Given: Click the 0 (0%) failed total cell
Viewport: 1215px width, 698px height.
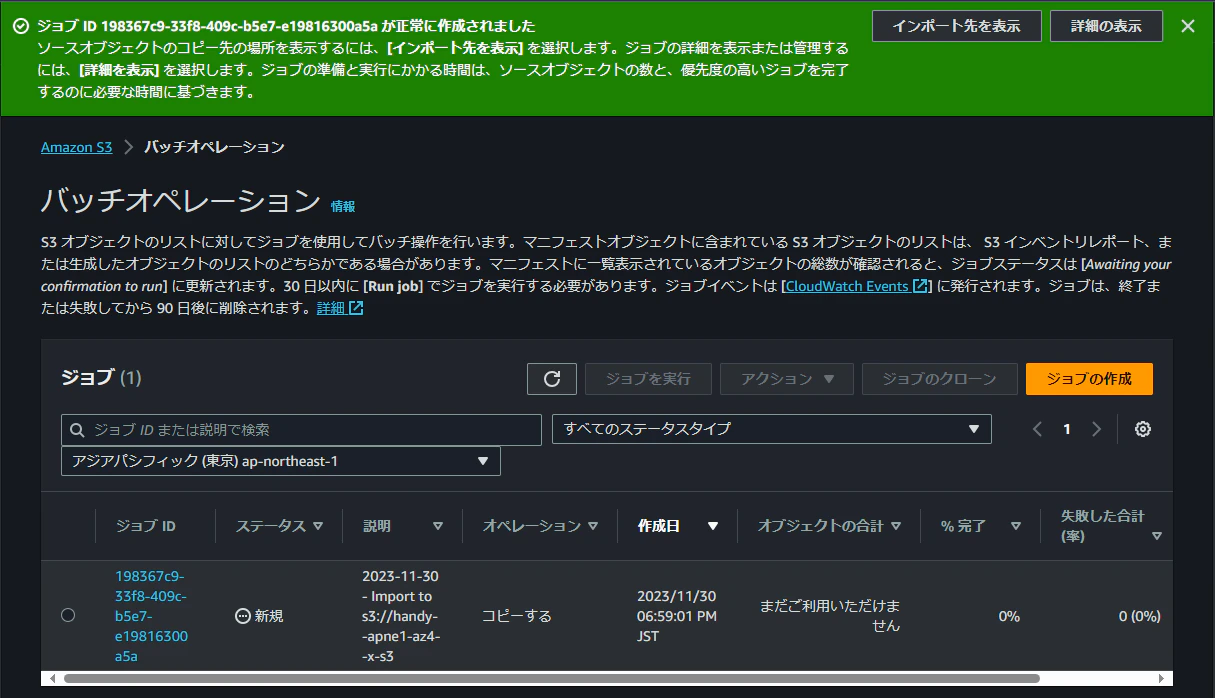Looking at the screenshot, I should click(x=1140, y=616).
